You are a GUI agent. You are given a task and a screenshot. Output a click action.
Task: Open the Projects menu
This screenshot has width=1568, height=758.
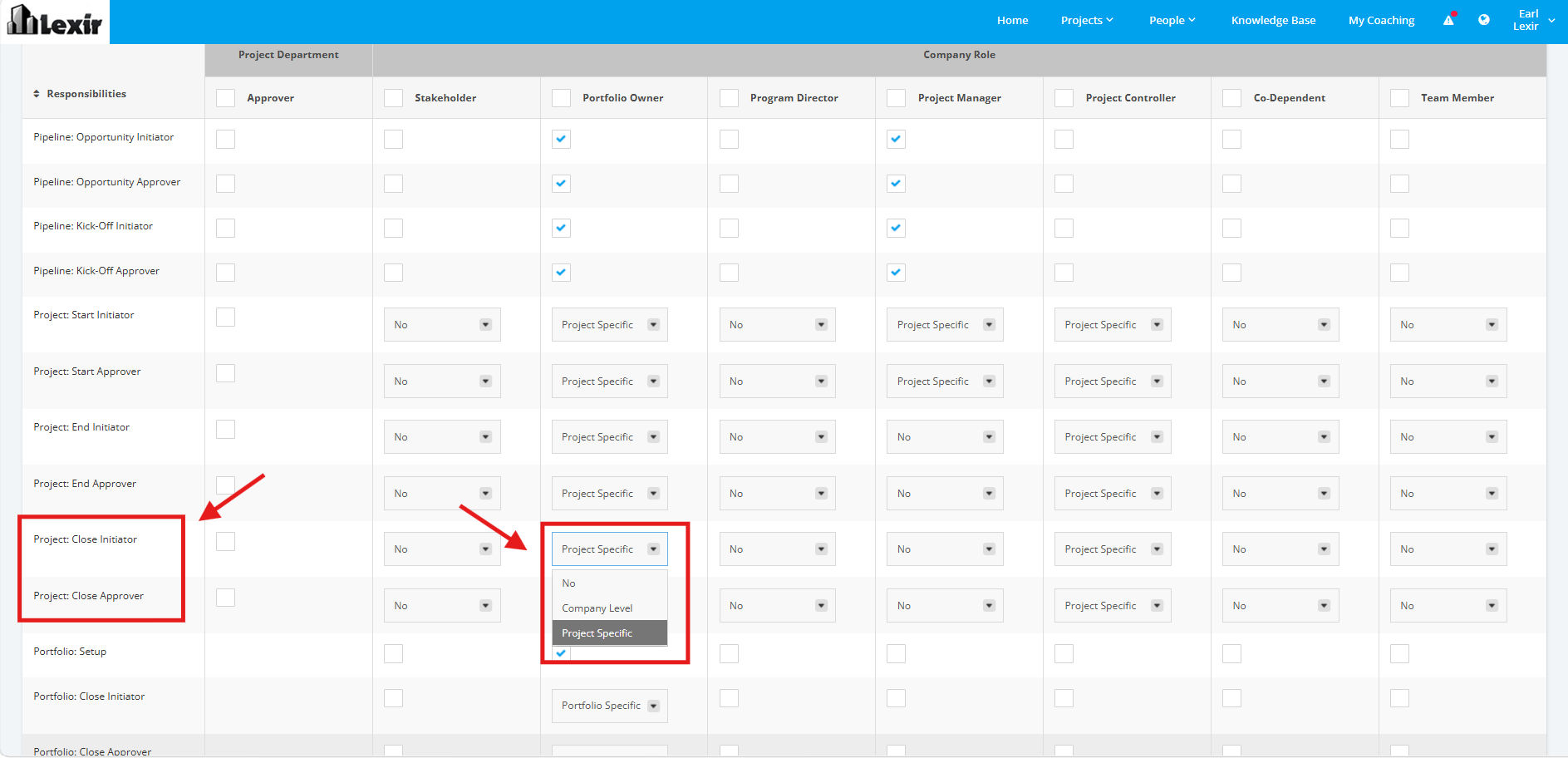1087,20
